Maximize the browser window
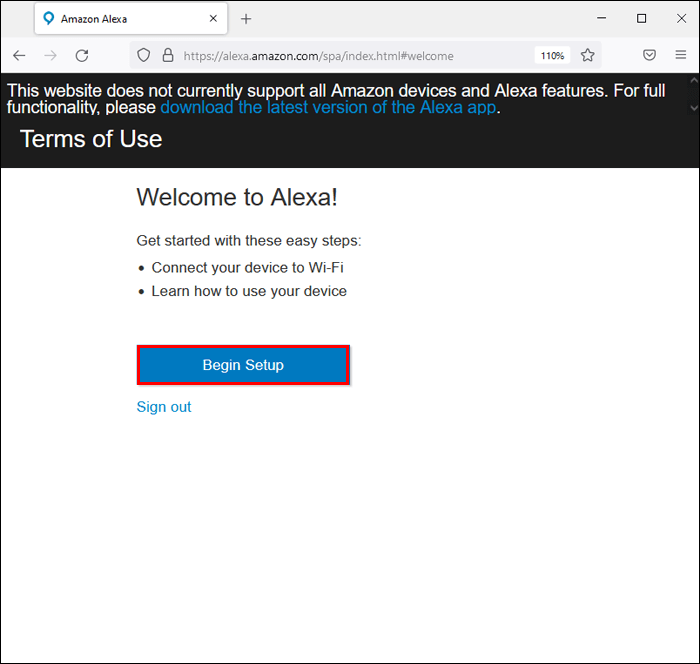Viewport: 700px width, 664px height. [x=641, y=18]
